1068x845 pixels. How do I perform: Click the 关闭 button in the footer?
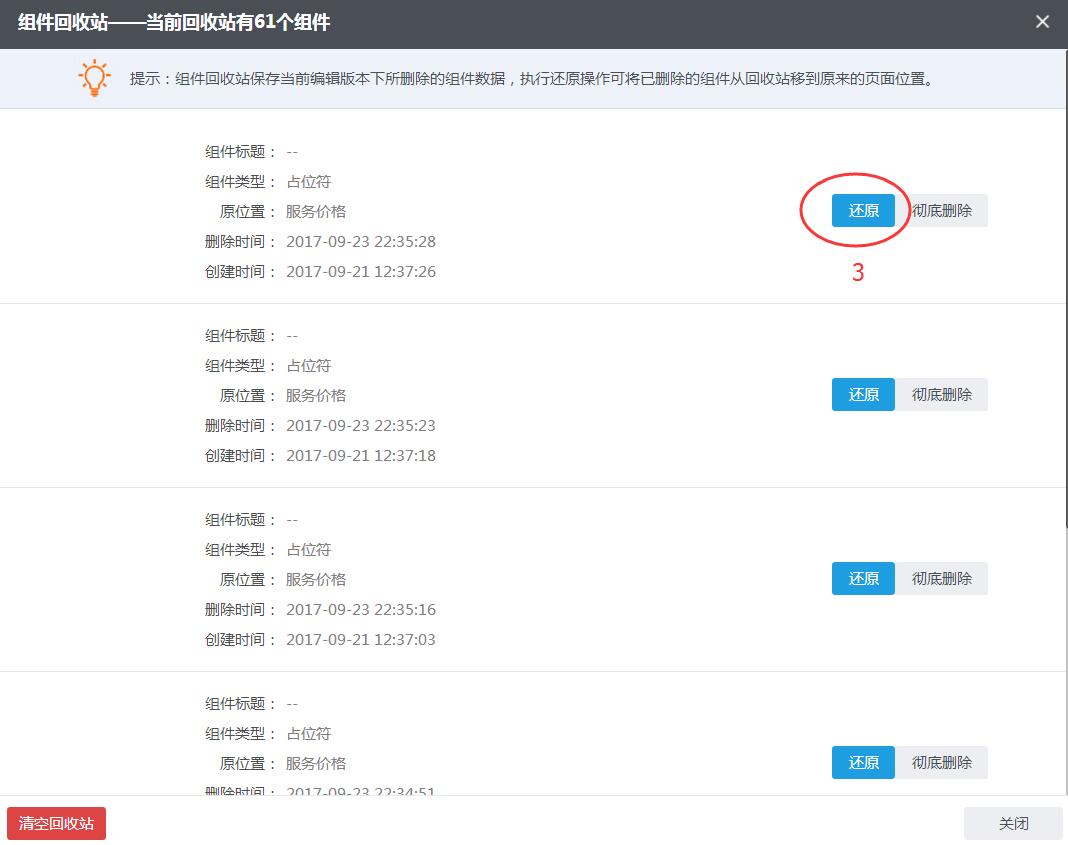(1013, 824)
